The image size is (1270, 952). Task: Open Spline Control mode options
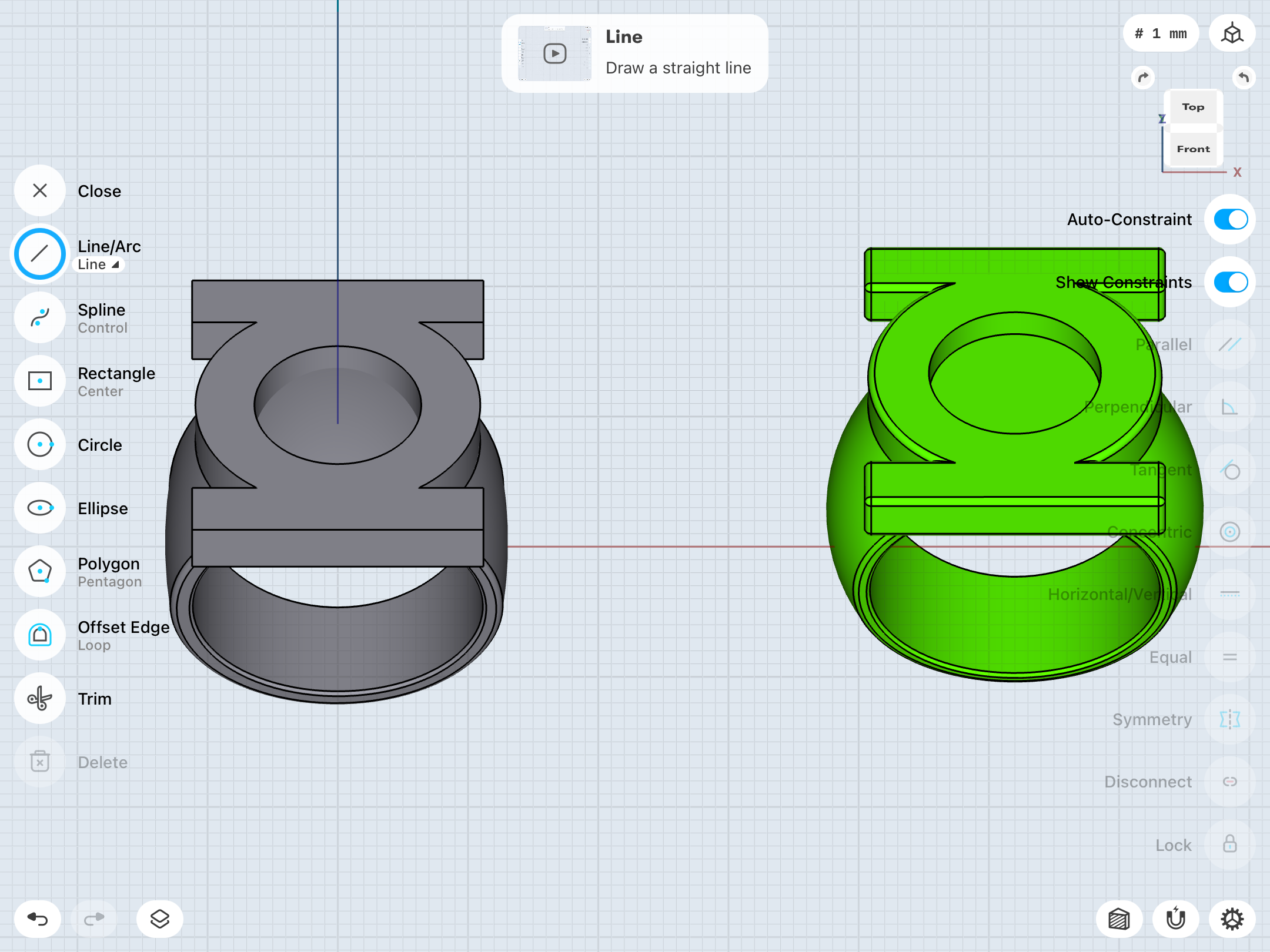click(x=103, y=328)
